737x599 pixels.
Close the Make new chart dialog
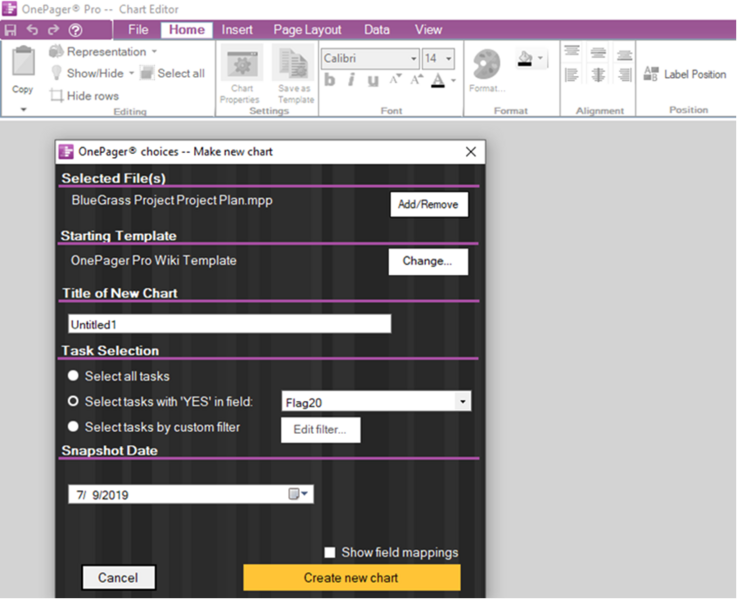[x=470, y=151]
